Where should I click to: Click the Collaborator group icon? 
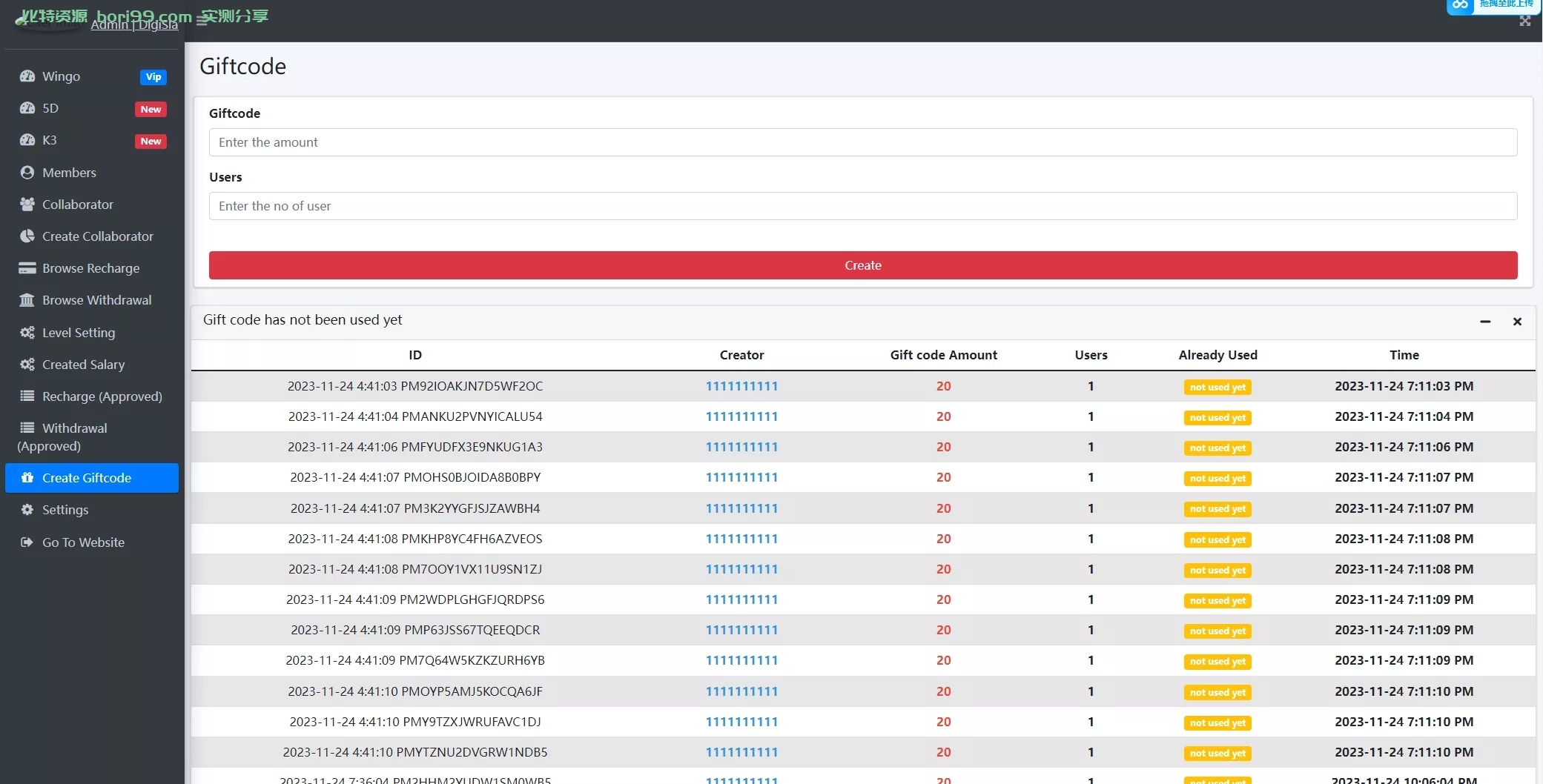point(27,205)
